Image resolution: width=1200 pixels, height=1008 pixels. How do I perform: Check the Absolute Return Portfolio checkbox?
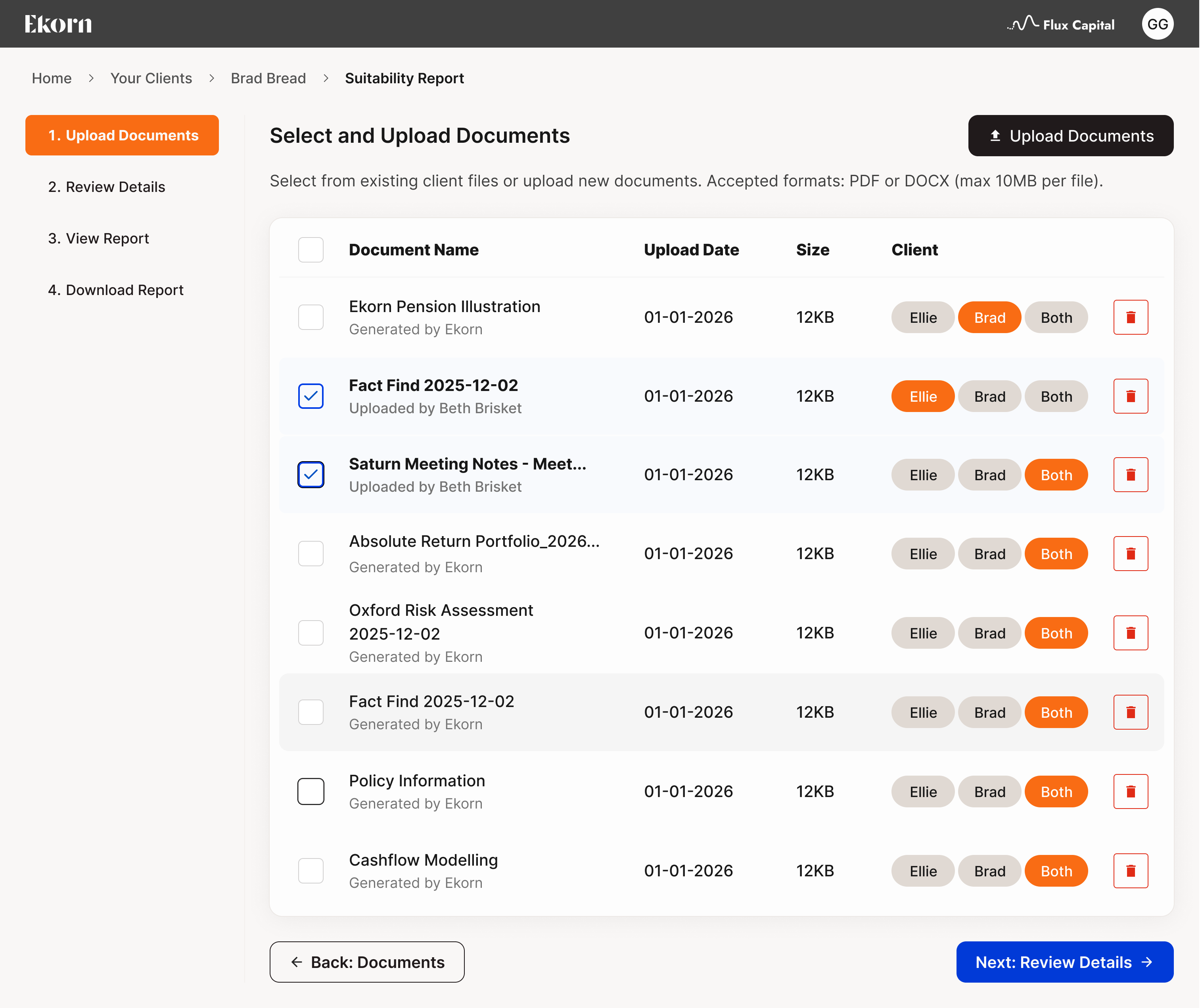pyautogui.click(x=311, y=554)
